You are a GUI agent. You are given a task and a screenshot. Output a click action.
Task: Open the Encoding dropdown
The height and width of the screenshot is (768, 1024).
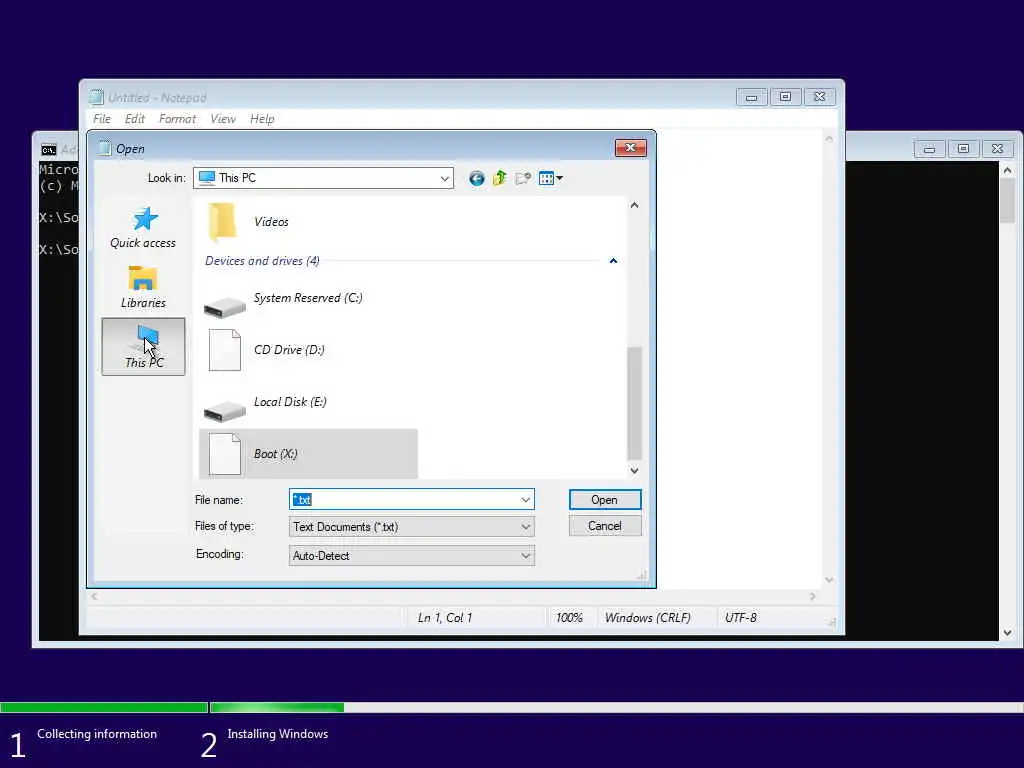412,556
